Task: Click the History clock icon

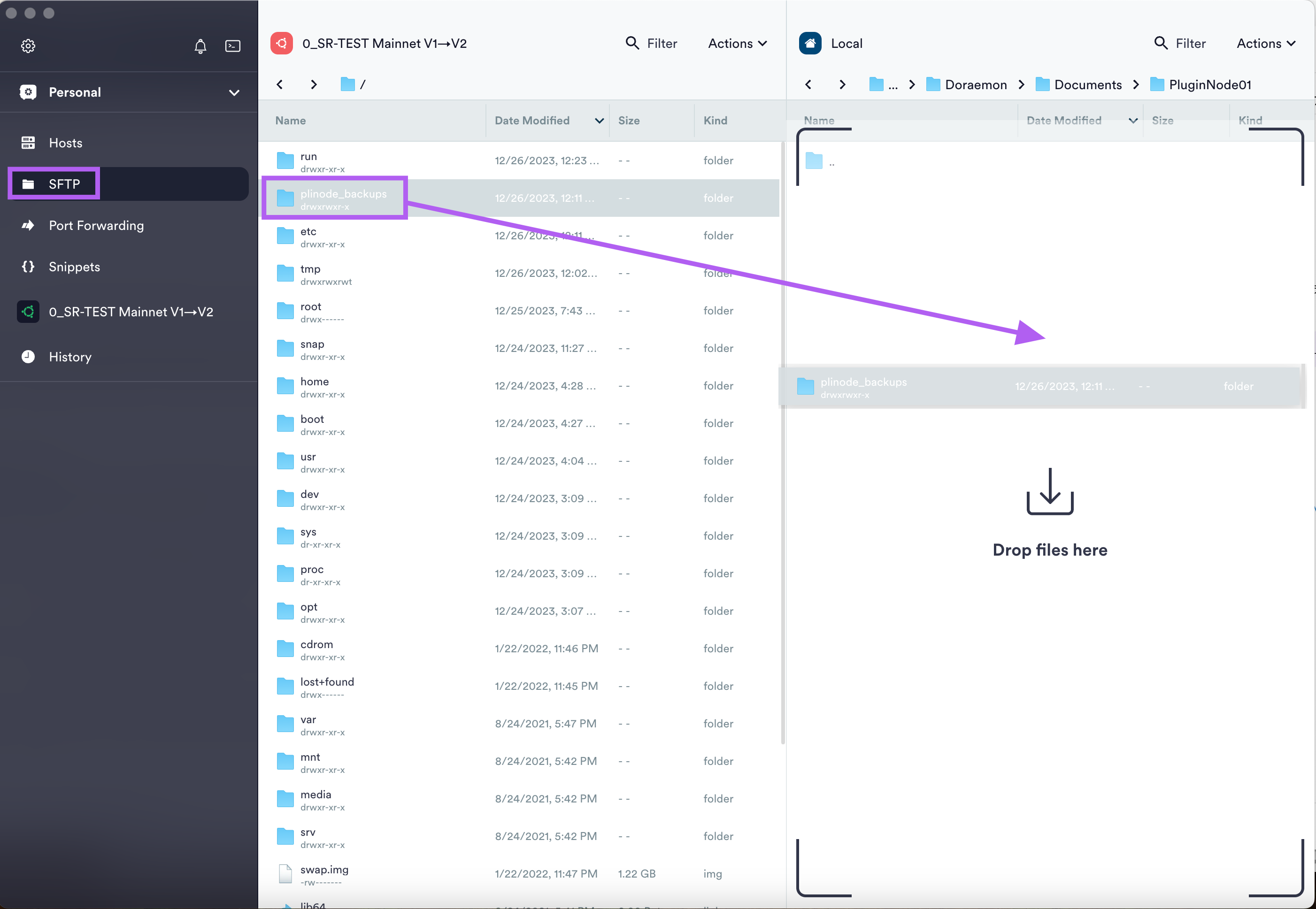Action: tap(28, 357)
